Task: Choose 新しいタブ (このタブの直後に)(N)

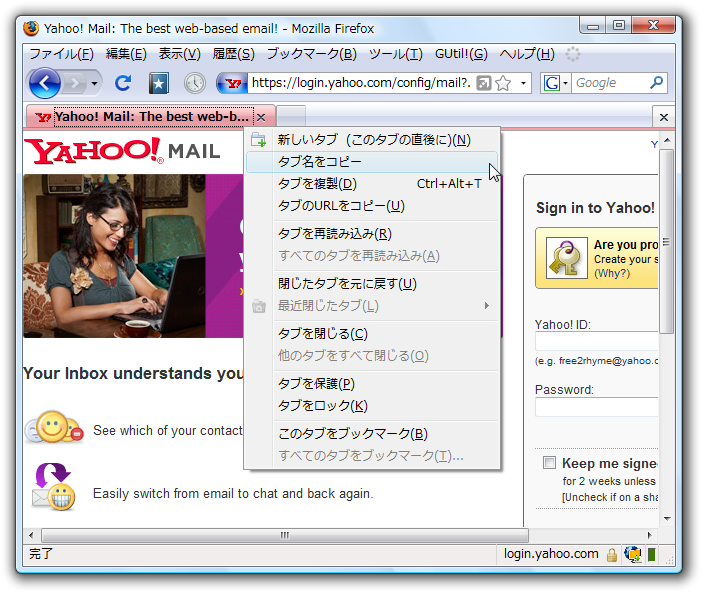Action: [374, 140]
